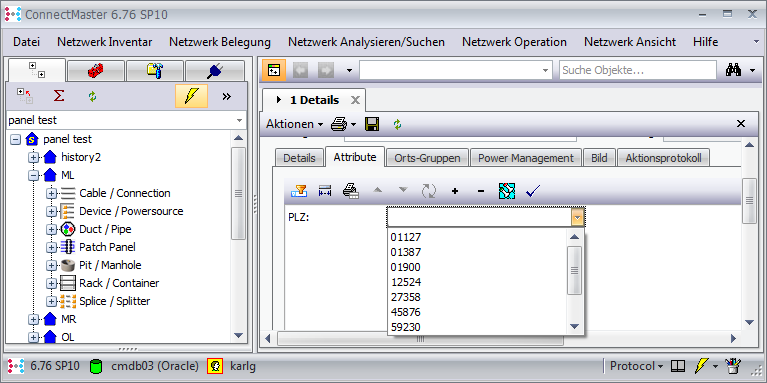
Task: Click the details toolbar green refresh icon
Action: (x=397, y=124)
